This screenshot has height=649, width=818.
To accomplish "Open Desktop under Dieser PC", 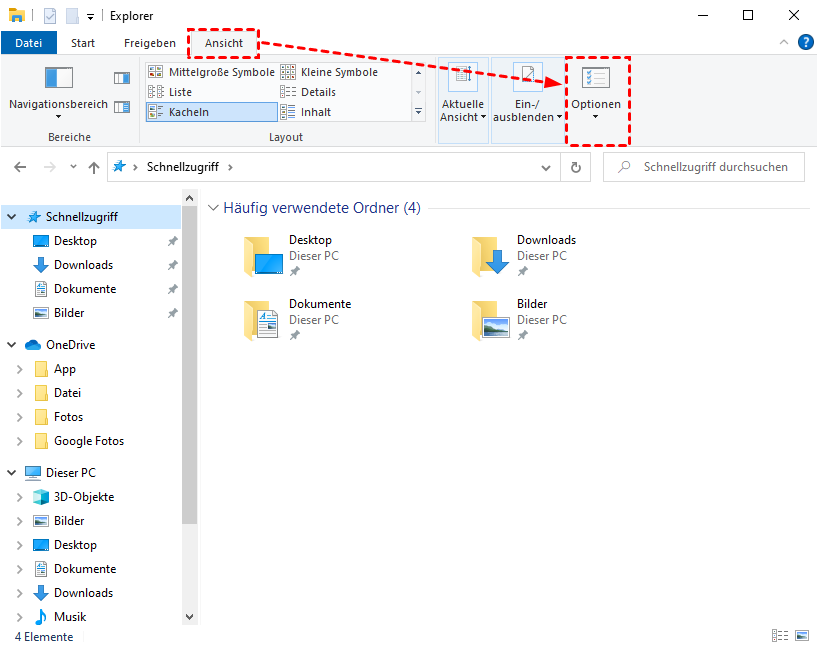I will click(75, 545).
